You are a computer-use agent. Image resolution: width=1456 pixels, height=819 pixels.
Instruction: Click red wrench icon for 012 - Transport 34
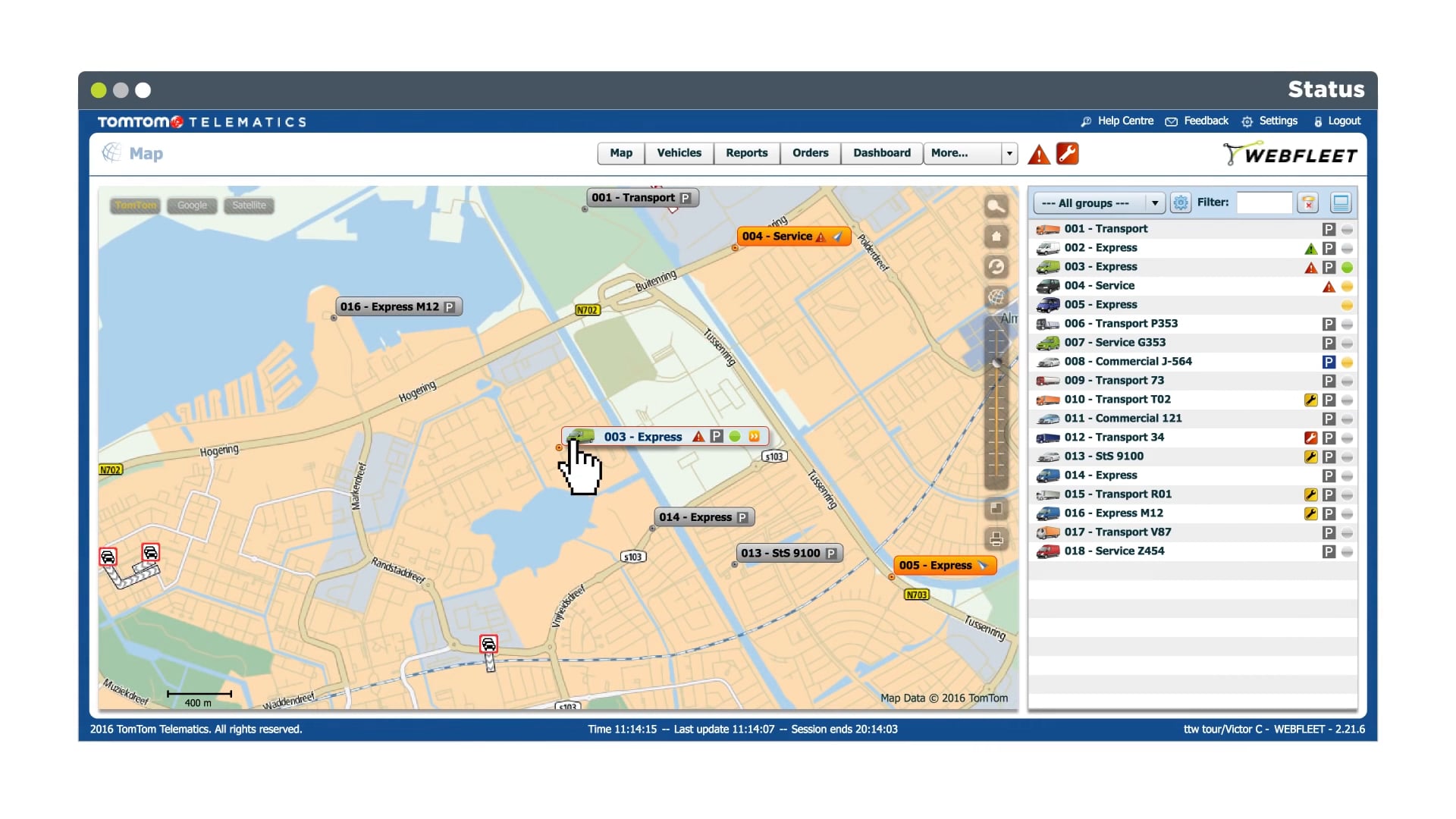1310,438
